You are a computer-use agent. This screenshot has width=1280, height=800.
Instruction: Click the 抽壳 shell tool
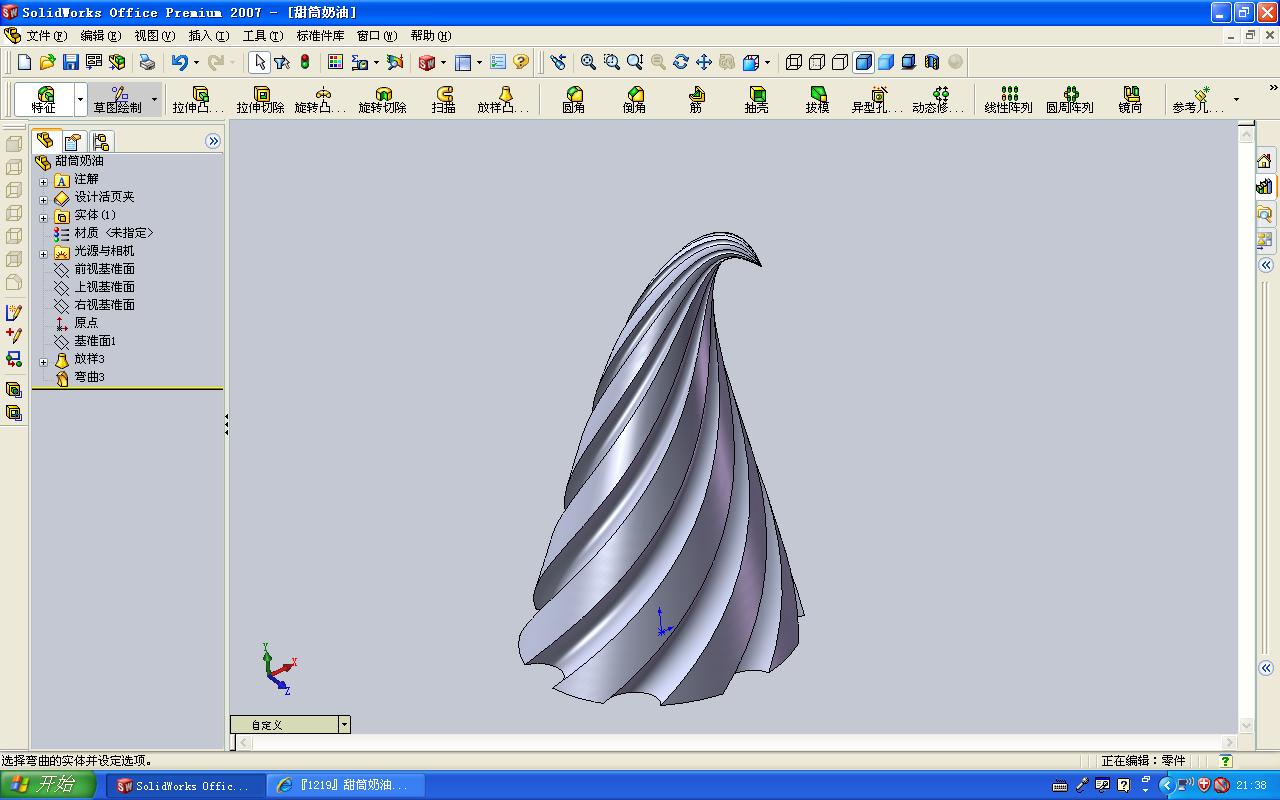pos(757,100)
